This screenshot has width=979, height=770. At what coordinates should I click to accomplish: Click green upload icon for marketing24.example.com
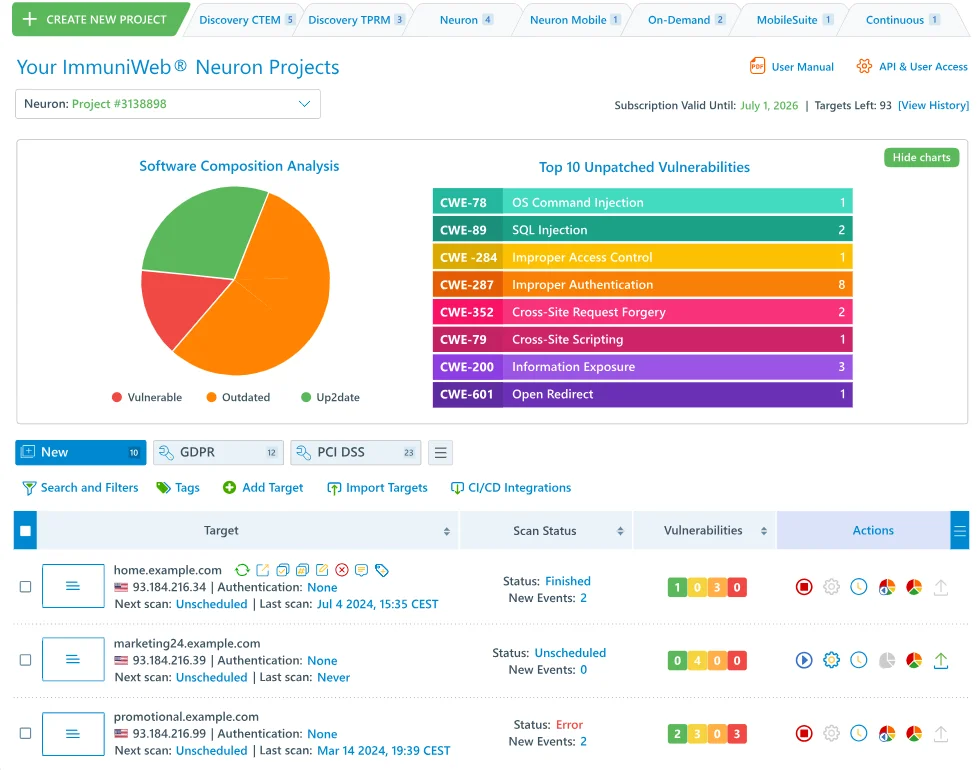point(941,660)
